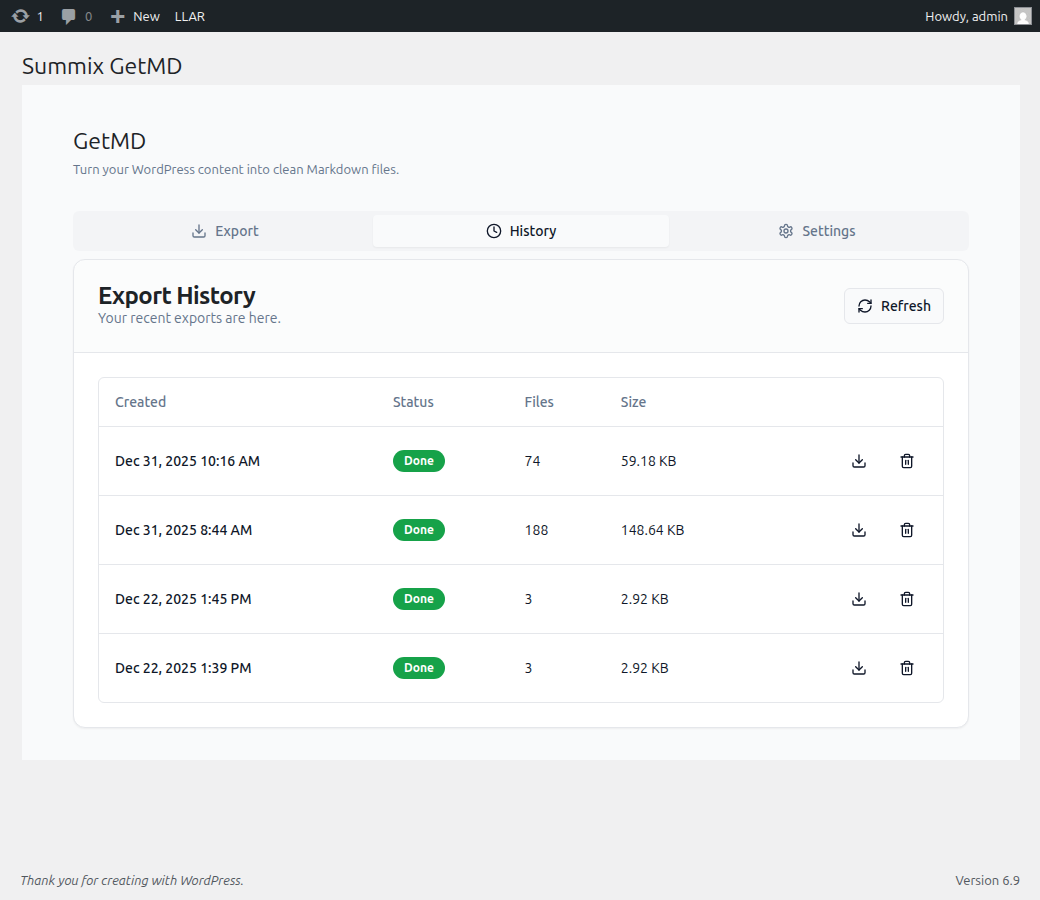Delete the Dec 31, 2025 10:16 AM export
This screenshot has width=1040, height=900.
click(x=907, y=461)
